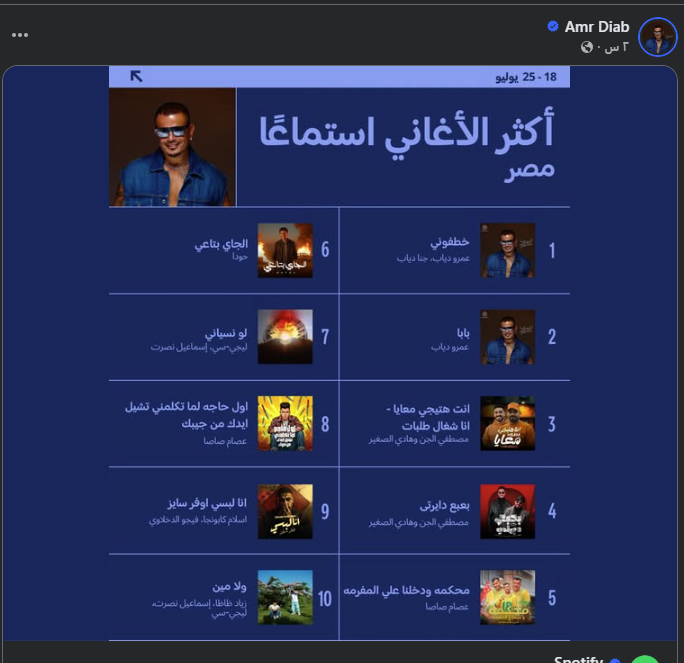Click the song 6 album cover 'الجاي بتاعي'

click(x=285, y=250)
